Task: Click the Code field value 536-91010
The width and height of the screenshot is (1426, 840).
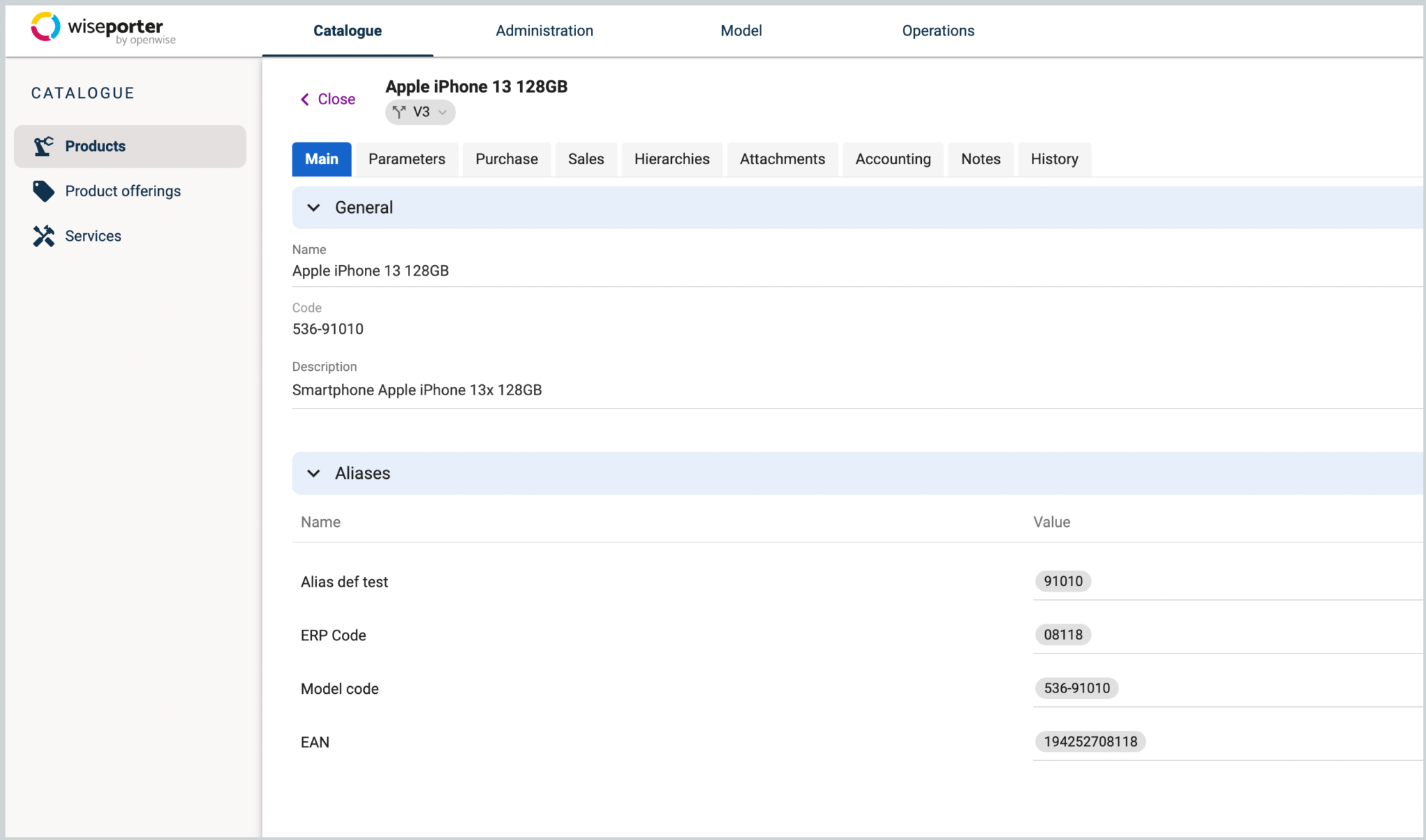Action: point(328,329)
